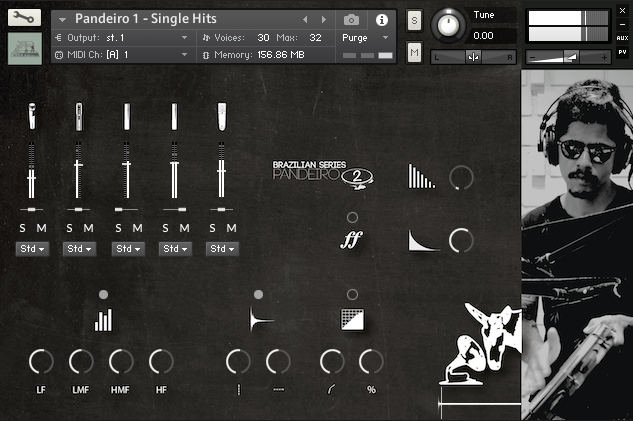
Task: Toggle the transient enable circle
Action: click(258, 295)
